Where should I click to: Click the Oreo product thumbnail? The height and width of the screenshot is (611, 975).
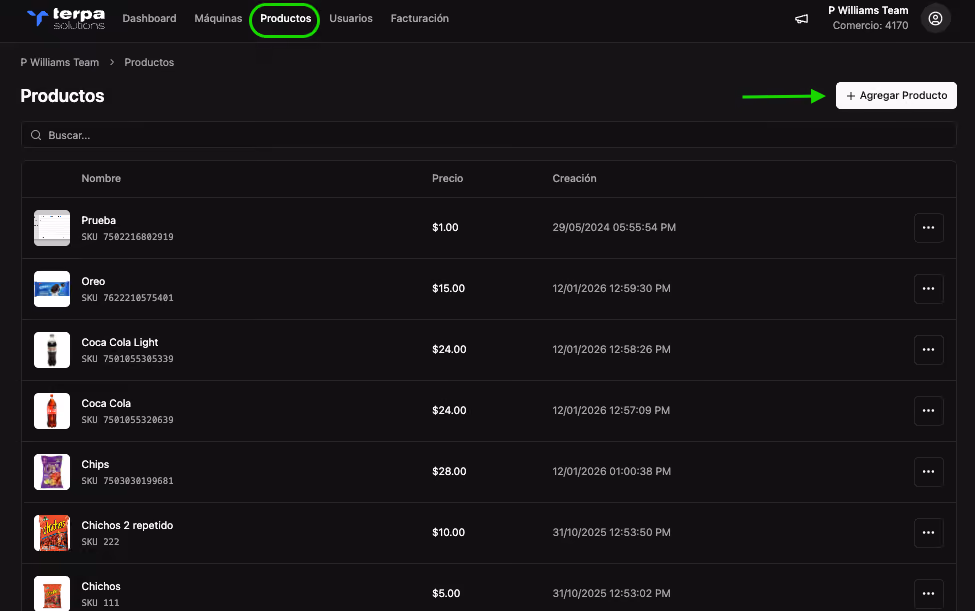(x=52, y=288)
